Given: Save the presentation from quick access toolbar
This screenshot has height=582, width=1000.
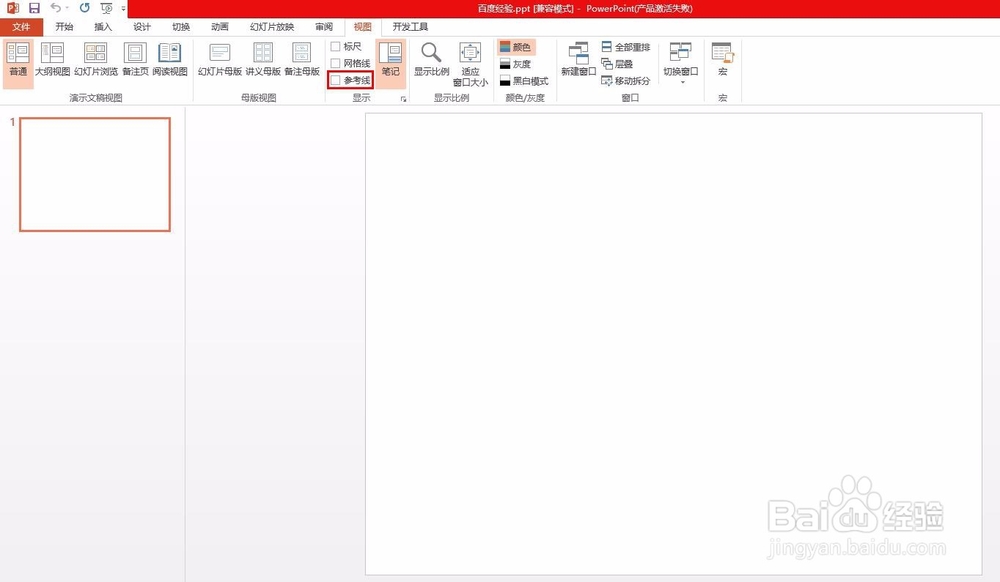Looking at the screenshot, I should [34, 8].
